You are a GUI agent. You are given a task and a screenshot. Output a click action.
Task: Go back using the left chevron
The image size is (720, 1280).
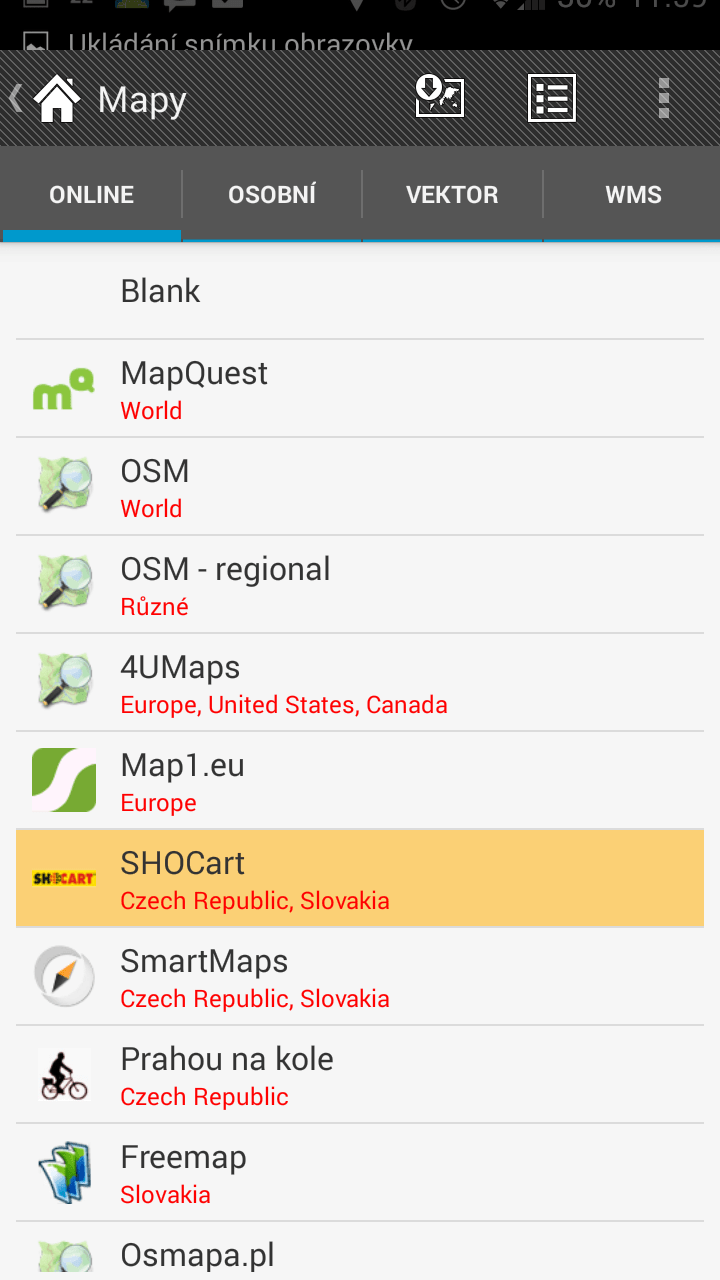[x=16, y=98]
